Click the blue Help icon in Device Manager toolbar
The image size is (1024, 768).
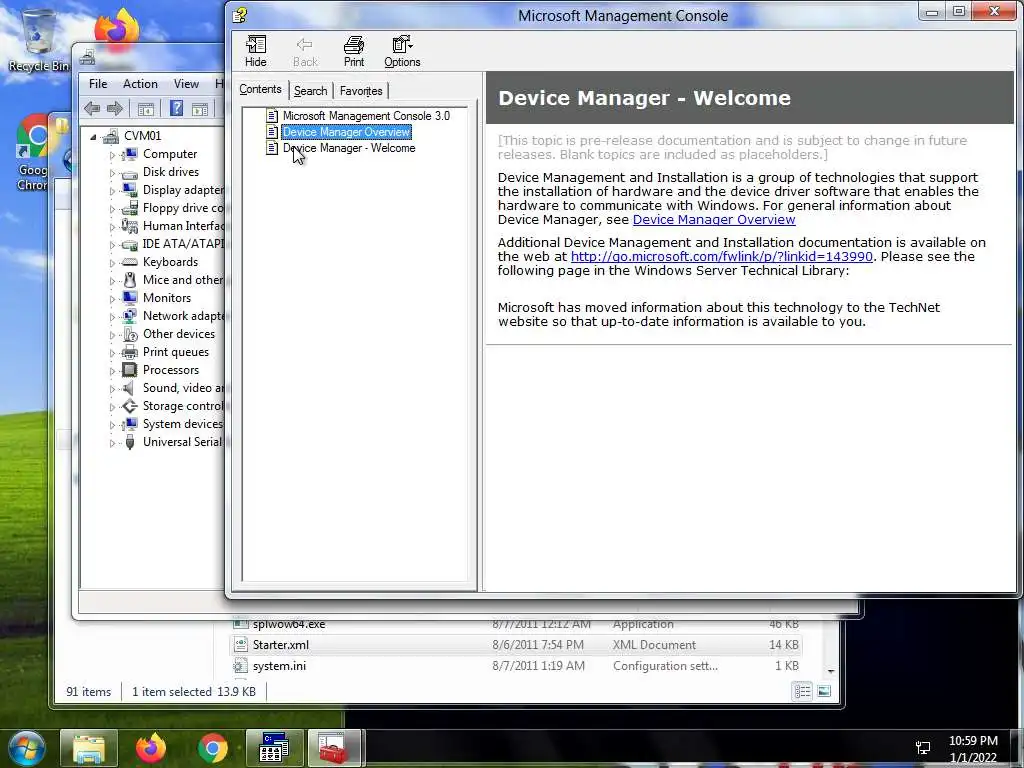176,108
